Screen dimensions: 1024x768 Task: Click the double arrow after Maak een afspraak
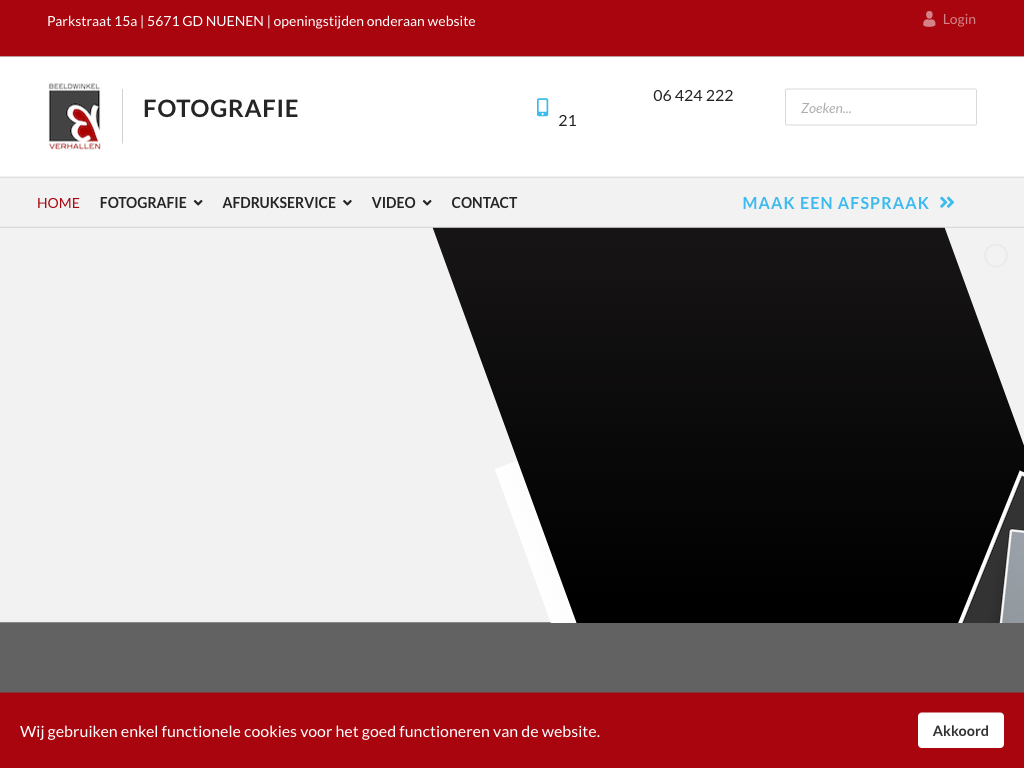coord(947,203)
